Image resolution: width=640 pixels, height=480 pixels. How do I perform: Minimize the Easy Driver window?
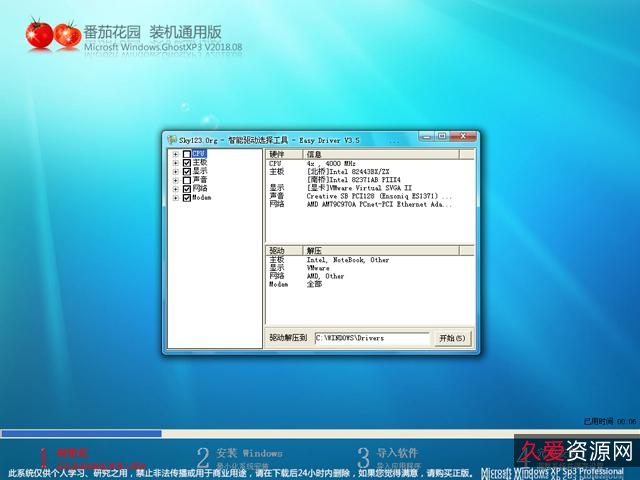[x=427, y=136]
